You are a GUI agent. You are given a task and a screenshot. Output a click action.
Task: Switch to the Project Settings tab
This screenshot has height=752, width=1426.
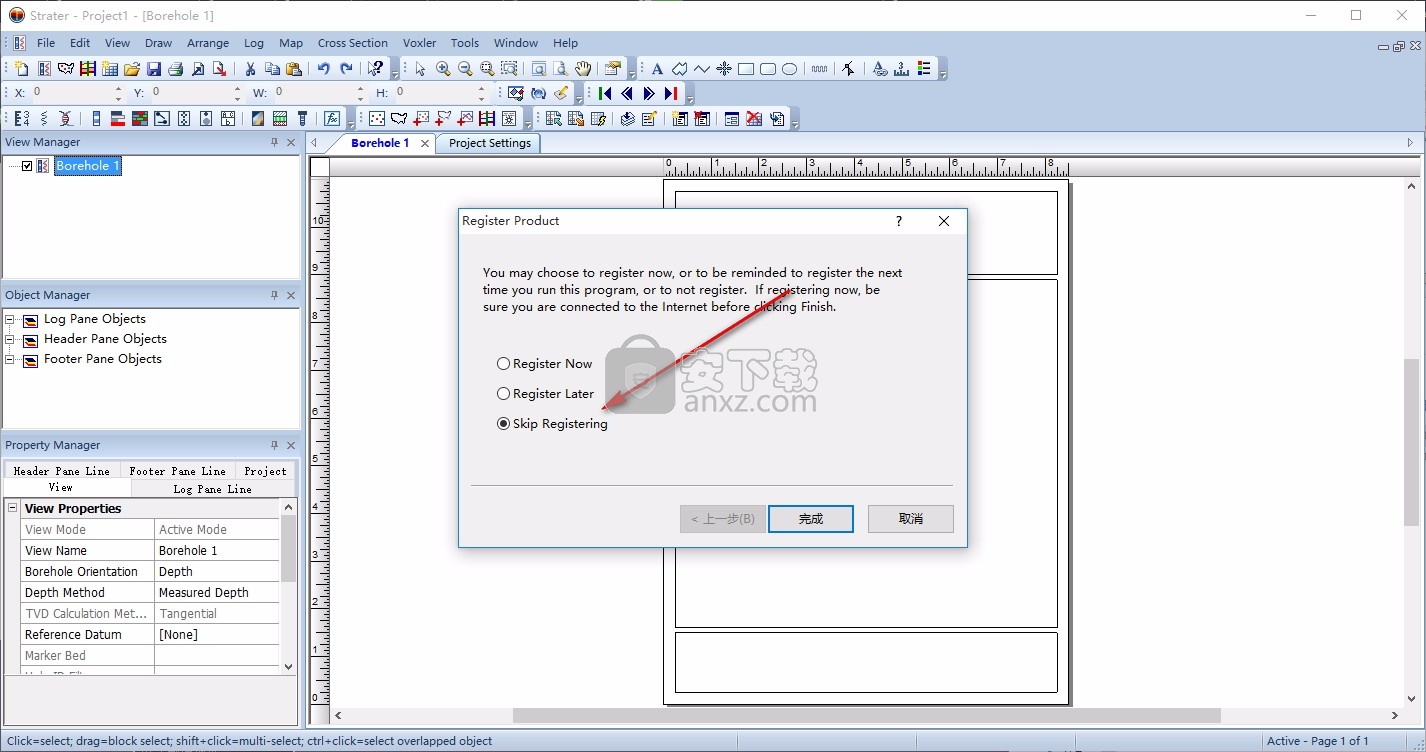[490, 143]
